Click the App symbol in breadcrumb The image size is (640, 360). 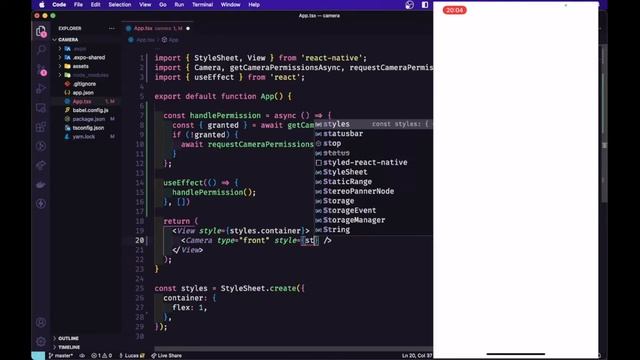[x=170, y=40]
